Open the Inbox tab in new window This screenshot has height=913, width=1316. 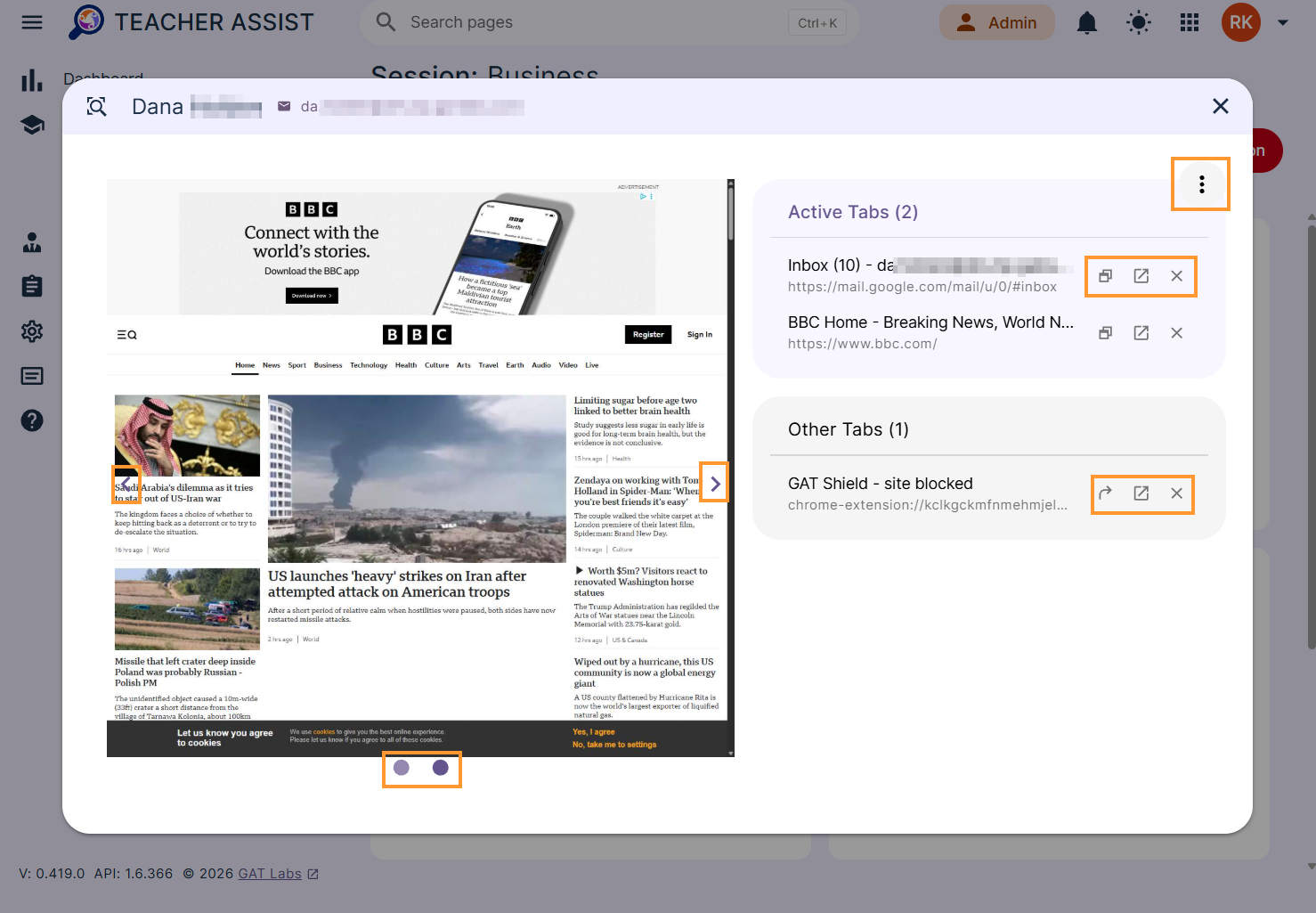coord(1141,276)
